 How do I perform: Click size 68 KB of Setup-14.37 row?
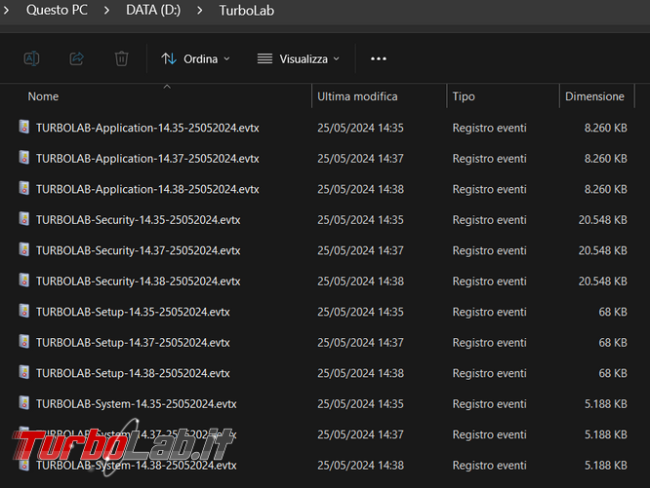pos(613,343)
